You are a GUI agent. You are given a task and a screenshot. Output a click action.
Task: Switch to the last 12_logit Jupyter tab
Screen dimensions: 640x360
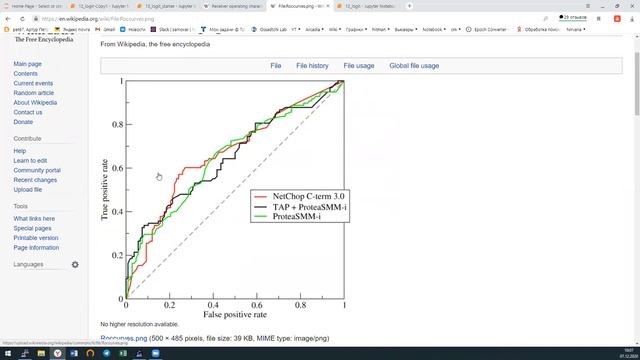[366, 6]
